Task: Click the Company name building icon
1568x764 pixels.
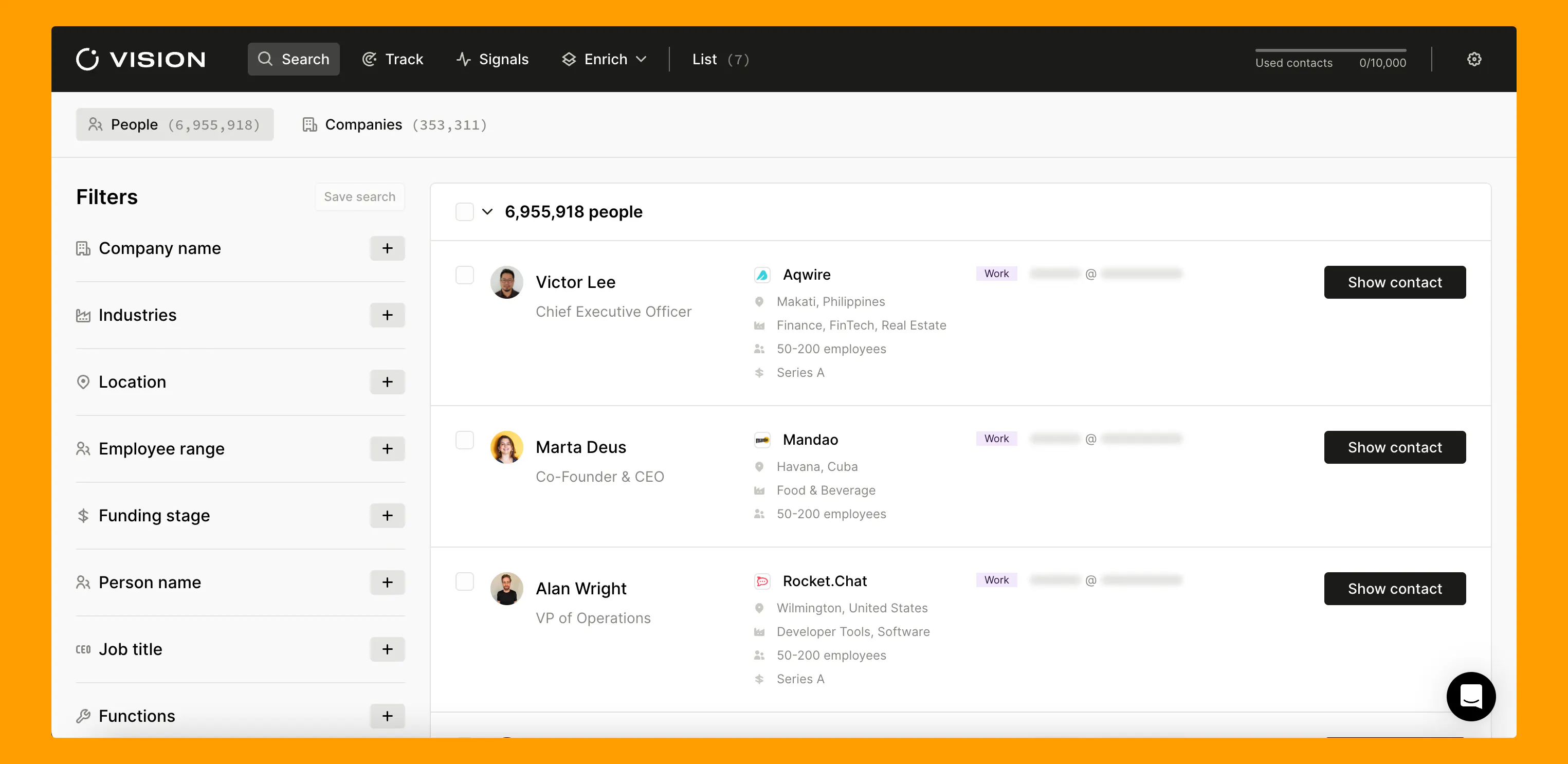Action: coord(83,248)
